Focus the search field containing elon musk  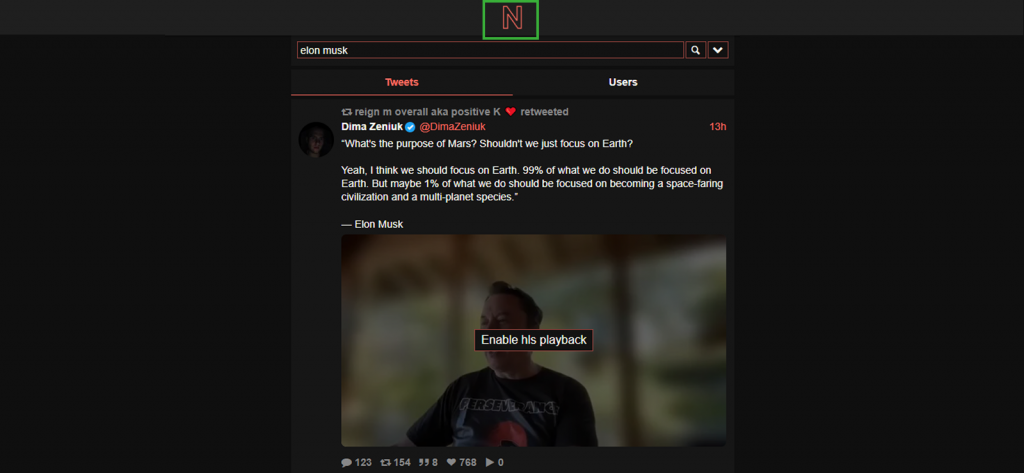(490, 50)
